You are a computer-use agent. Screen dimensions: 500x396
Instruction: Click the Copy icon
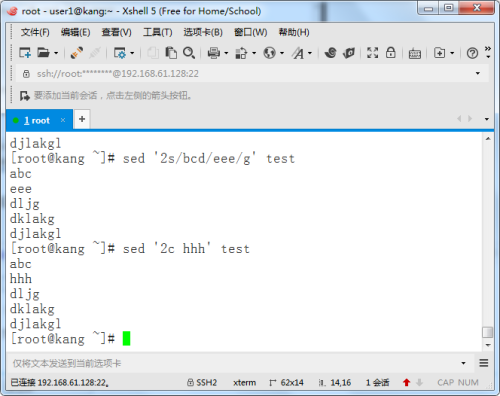(153, 53)
